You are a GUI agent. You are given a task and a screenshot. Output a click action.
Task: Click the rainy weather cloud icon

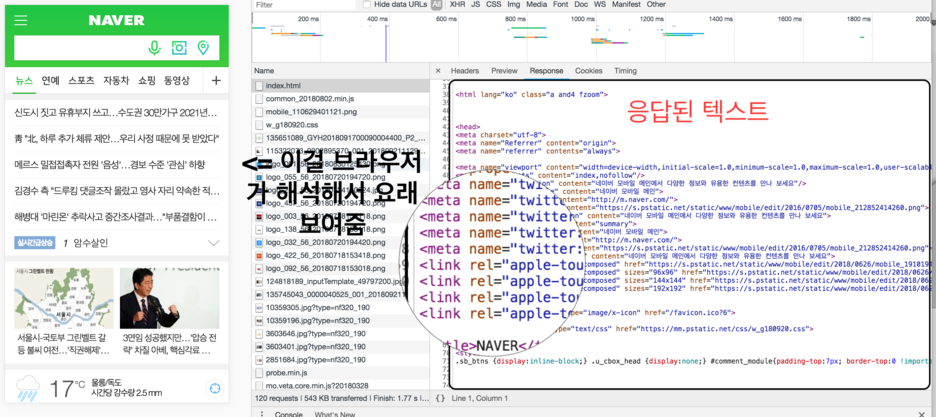tap(28, 388)
